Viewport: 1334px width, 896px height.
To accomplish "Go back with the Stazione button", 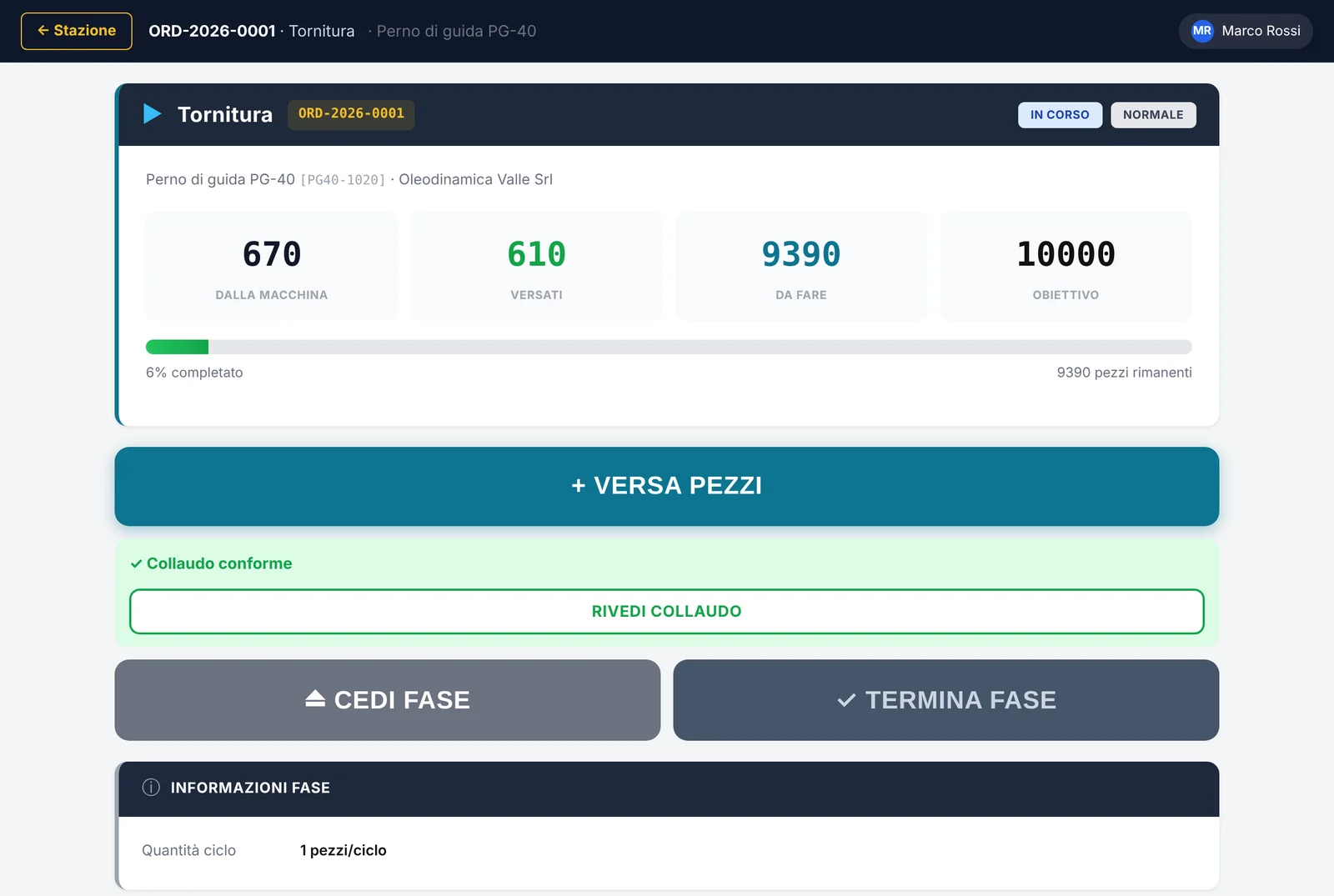I will (77, 31).
